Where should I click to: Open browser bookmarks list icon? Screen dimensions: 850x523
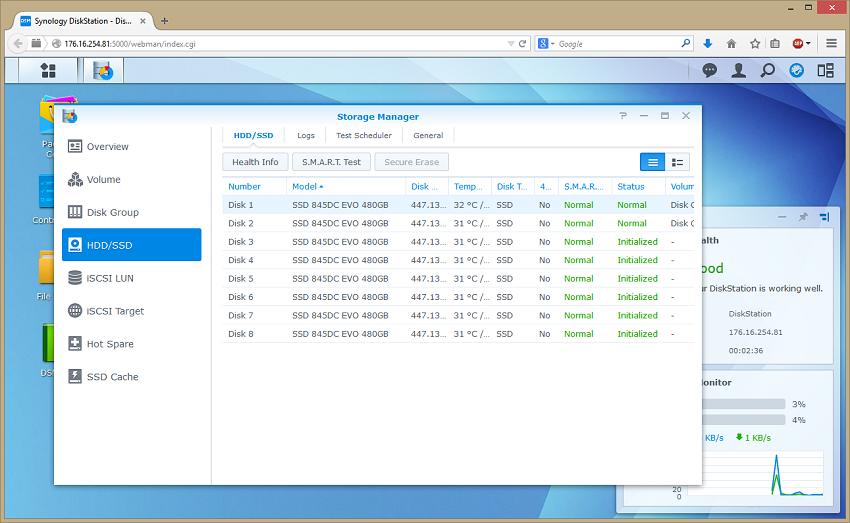775,44
